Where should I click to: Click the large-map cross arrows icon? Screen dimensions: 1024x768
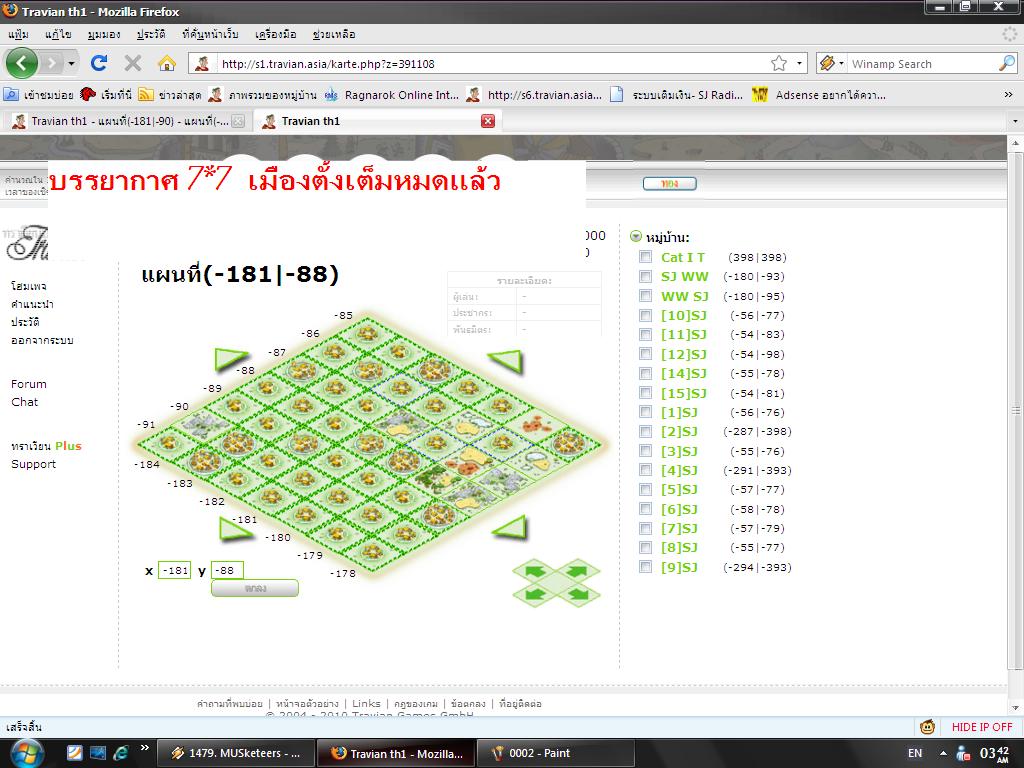click(556, 583)
